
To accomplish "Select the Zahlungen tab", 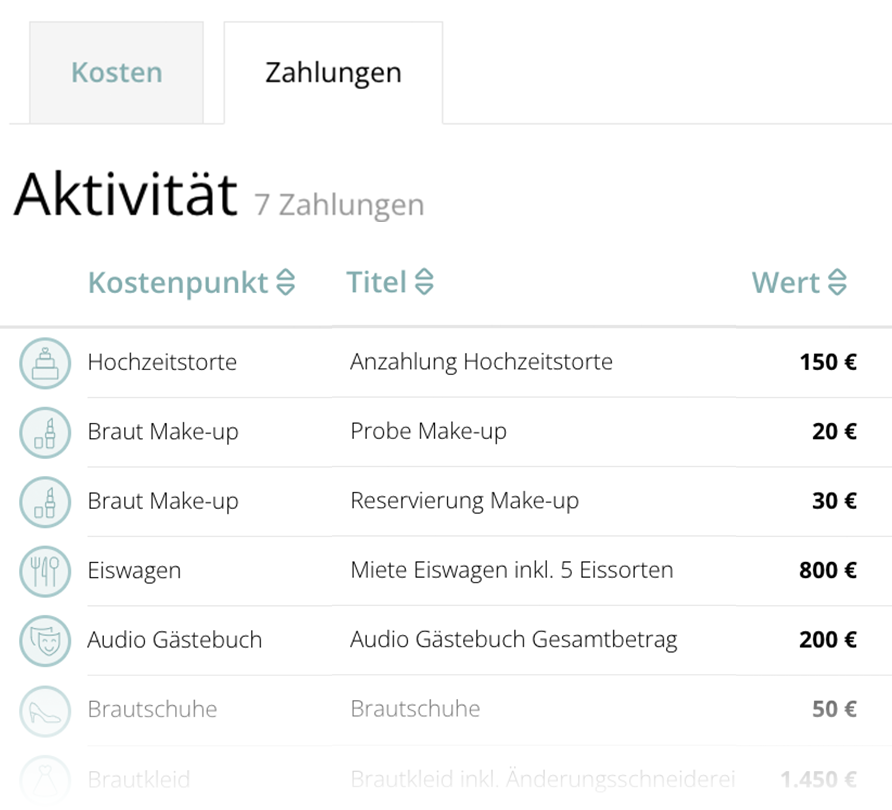I will click(333, 73).
